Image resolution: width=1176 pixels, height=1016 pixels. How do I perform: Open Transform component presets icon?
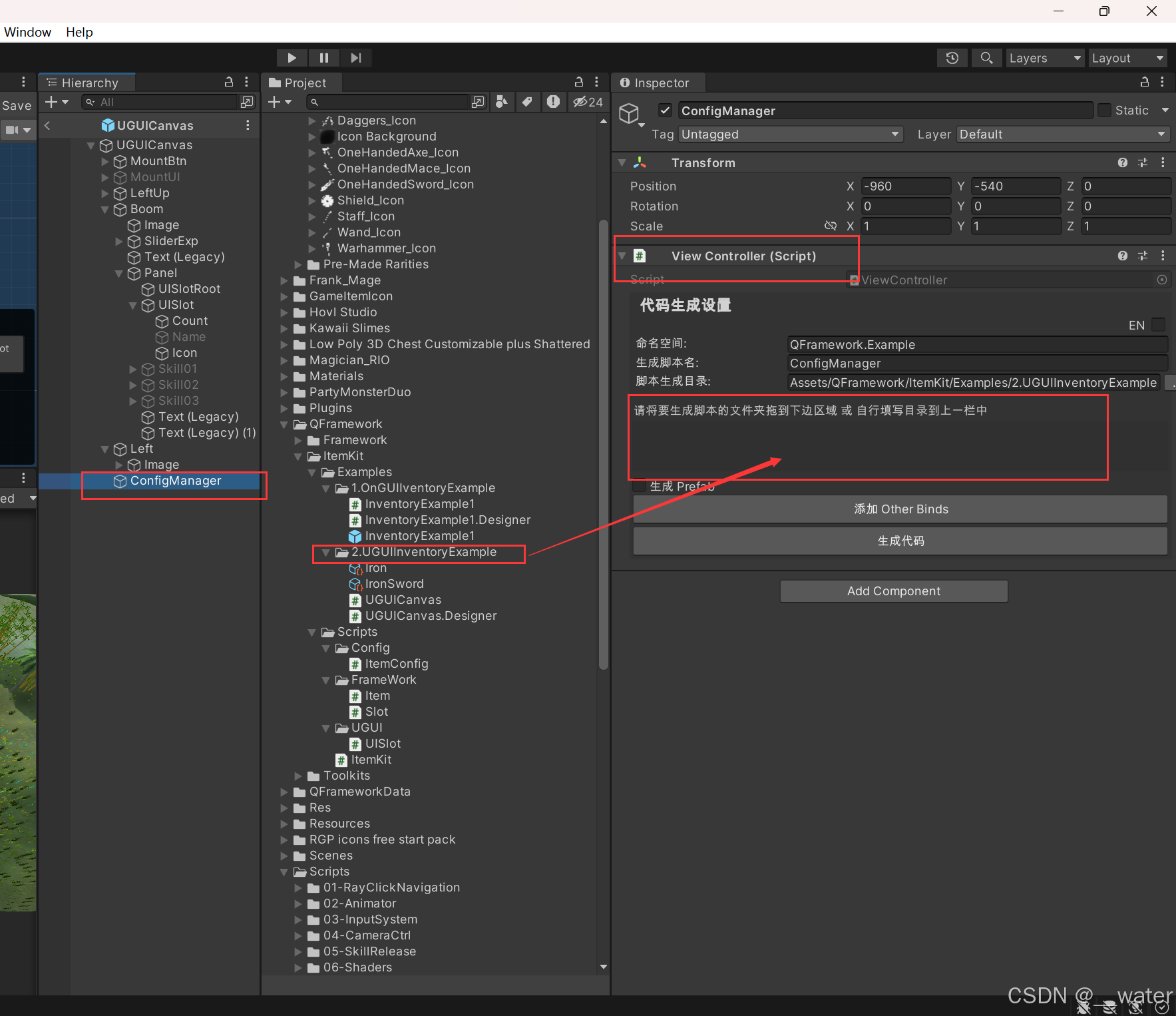tap(1143, 162)
